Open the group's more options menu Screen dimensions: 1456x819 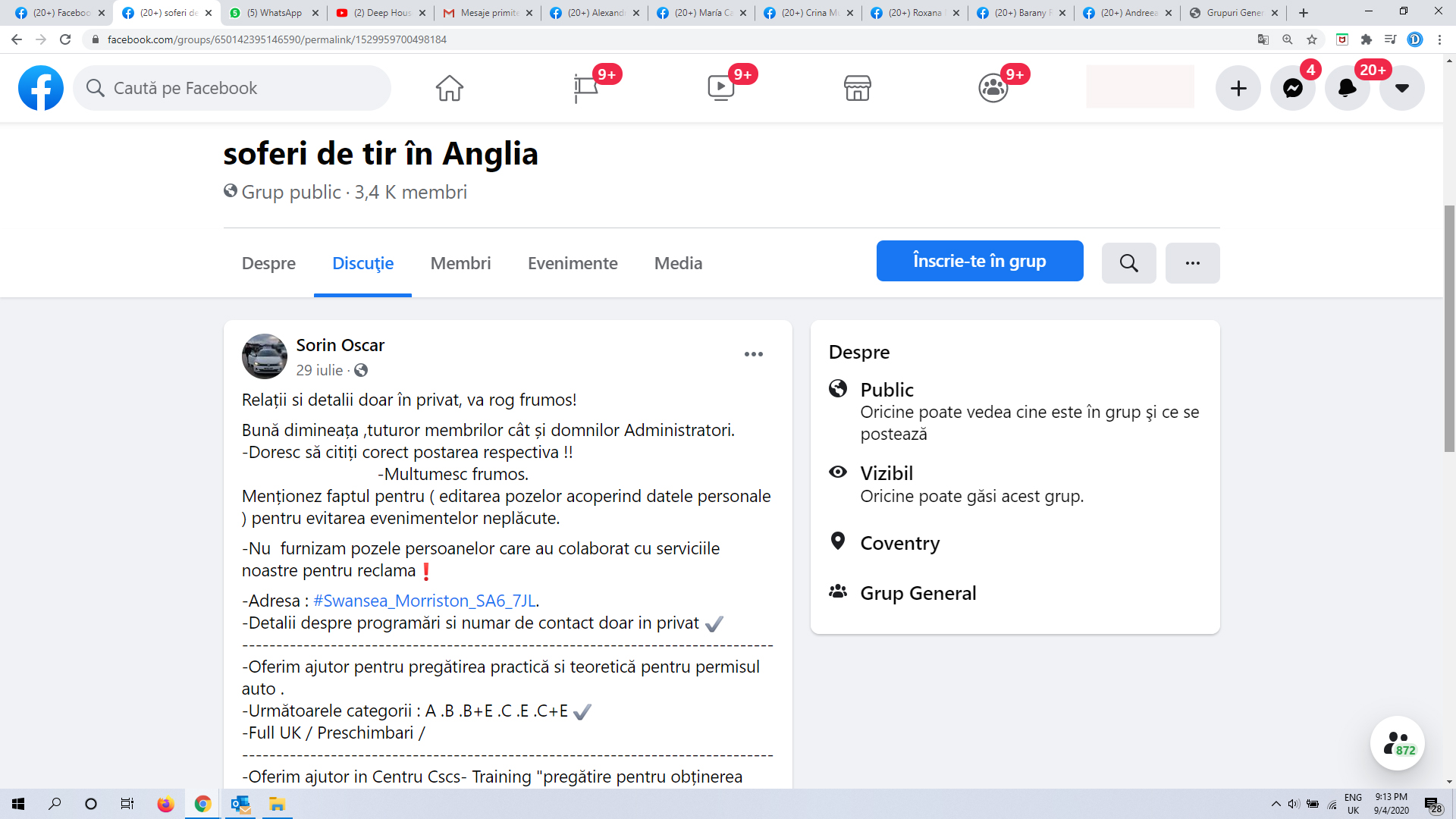click(1192, 263)
